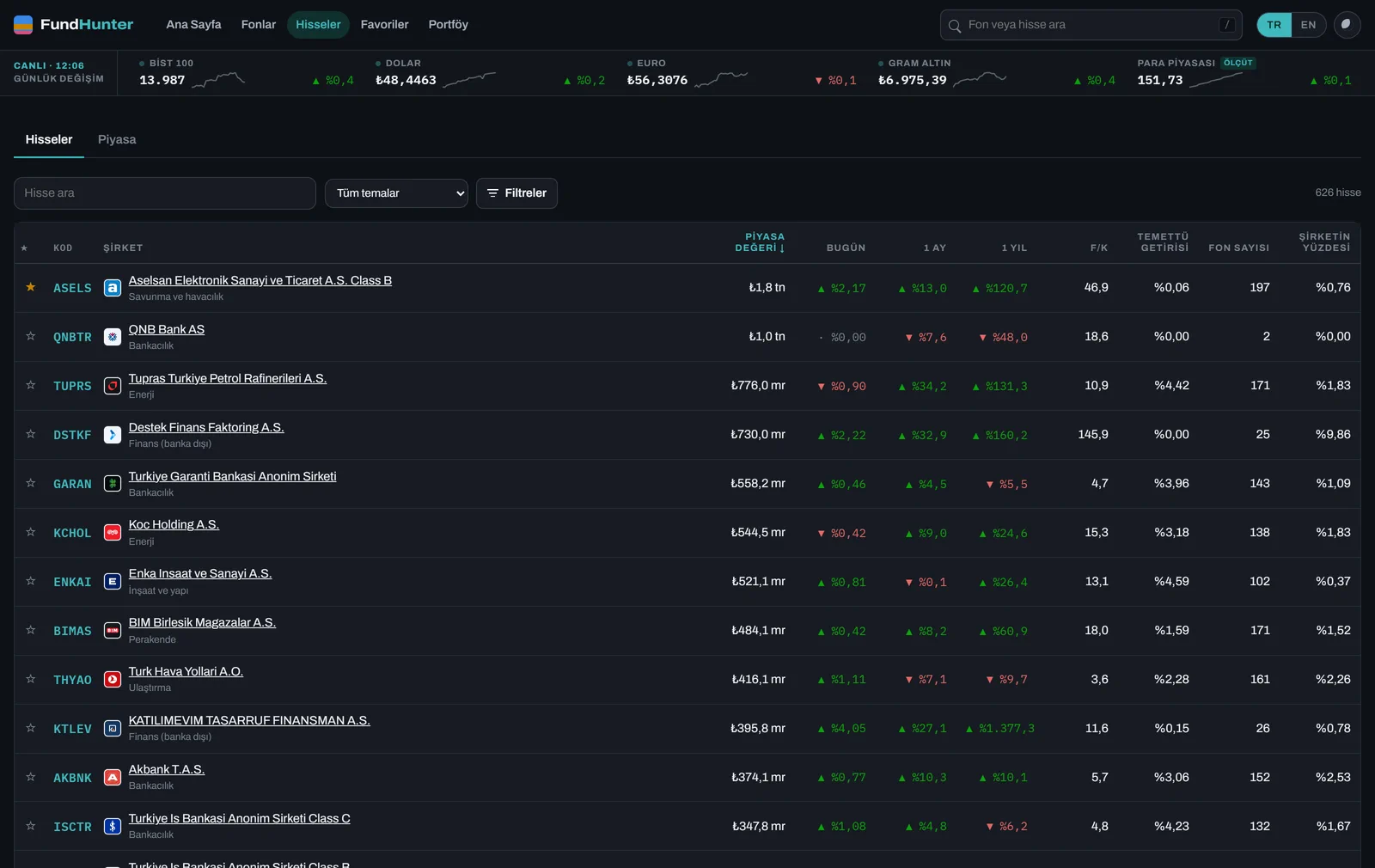1375x868 pixels.
Task: Click the search magnifier icon
Action: [x=954, y=26]
